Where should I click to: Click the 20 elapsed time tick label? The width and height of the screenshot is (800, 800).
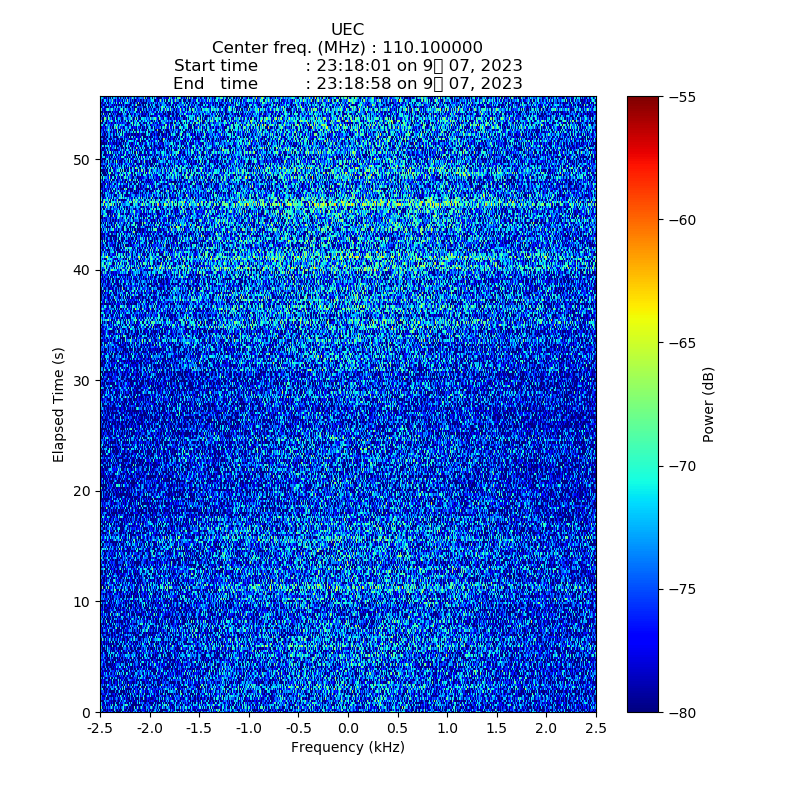pyautogui.click(x=82, y=491)
